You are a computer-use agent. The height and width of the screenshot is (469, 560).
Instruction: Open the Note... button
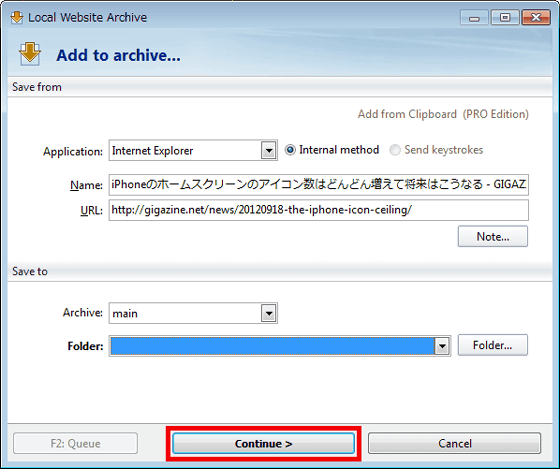coord(492,236)
